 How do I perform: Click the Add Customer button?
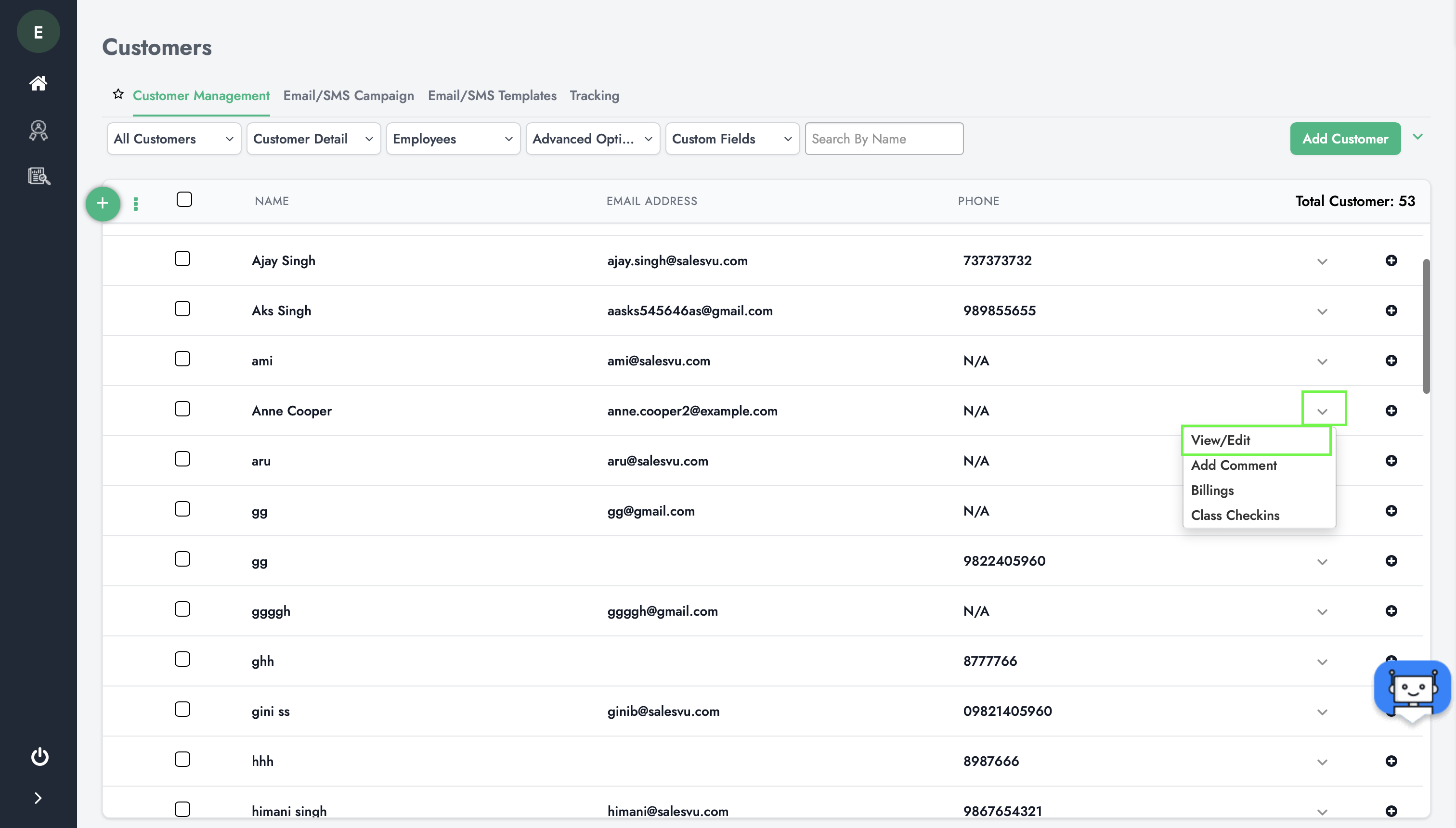[1344, 138]
